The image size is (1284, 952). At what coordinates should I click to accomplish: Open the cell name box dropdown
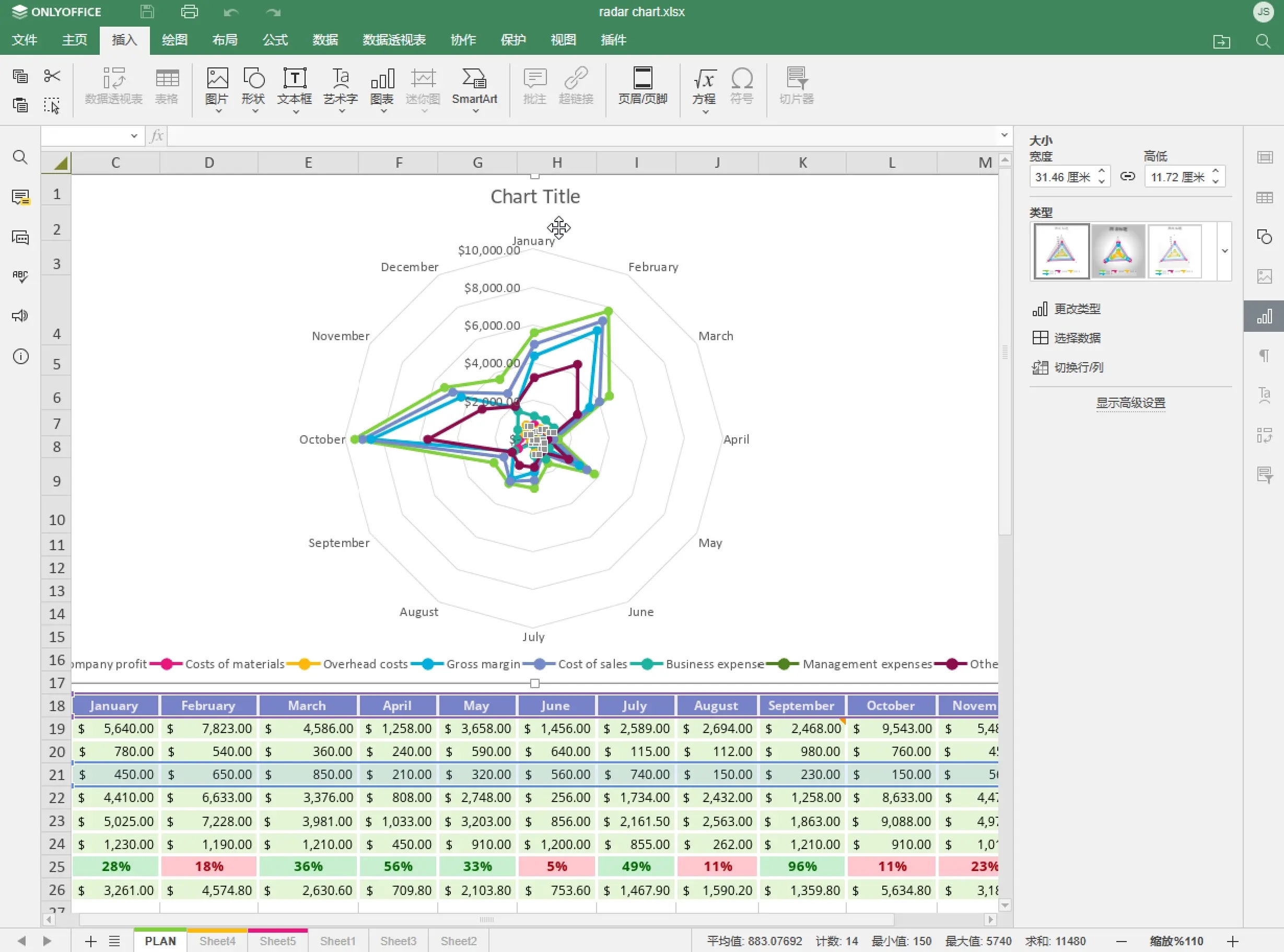tap(134, 136)
